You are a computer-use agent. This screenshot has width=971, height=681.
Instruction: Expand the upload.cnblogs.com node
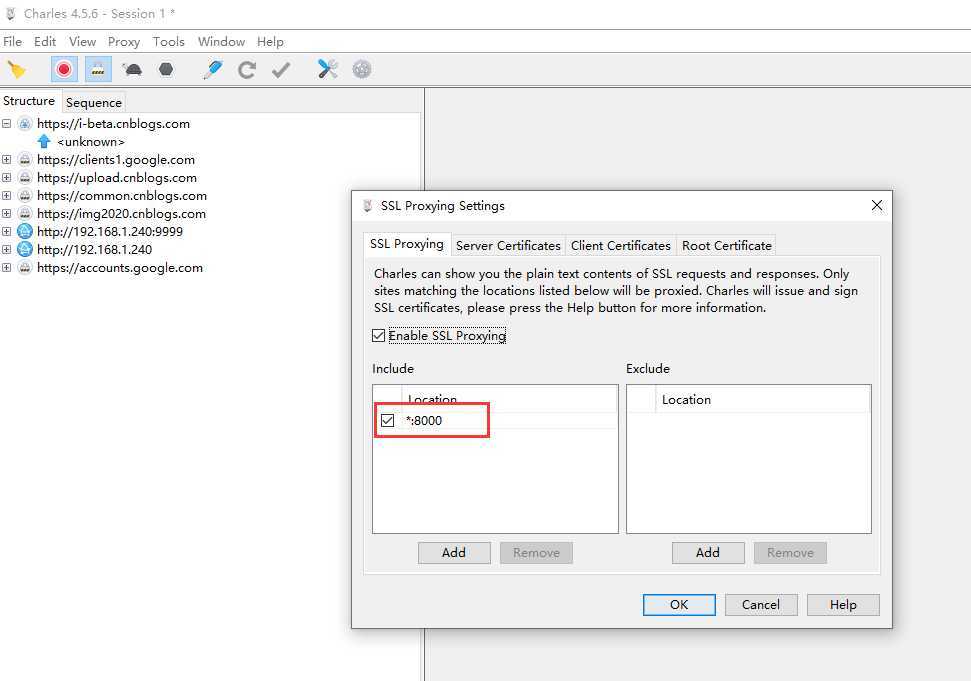[6, 178]
